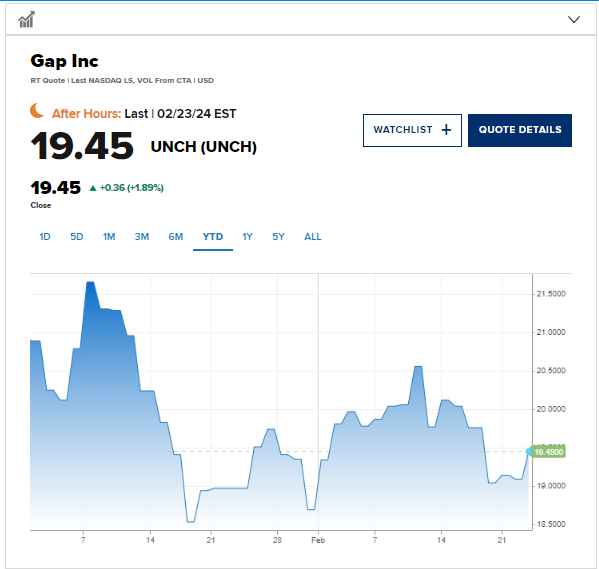Click the 21.0000 price axis label
The width and height of the screenshot is (599, 569).
(x=551, y=332)
